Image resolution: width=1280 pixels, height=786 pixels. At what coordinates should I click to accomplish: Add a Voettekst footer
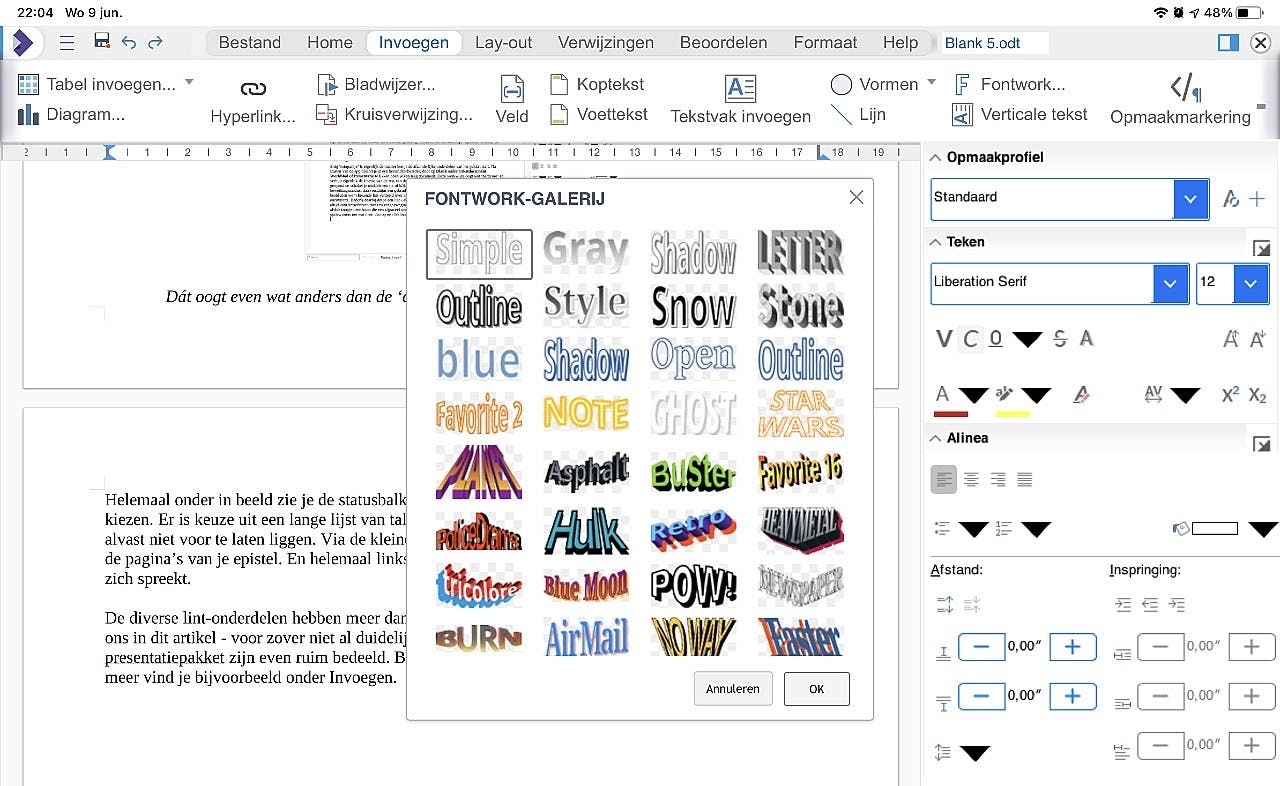pyautogui.click(x=599, y=114)
